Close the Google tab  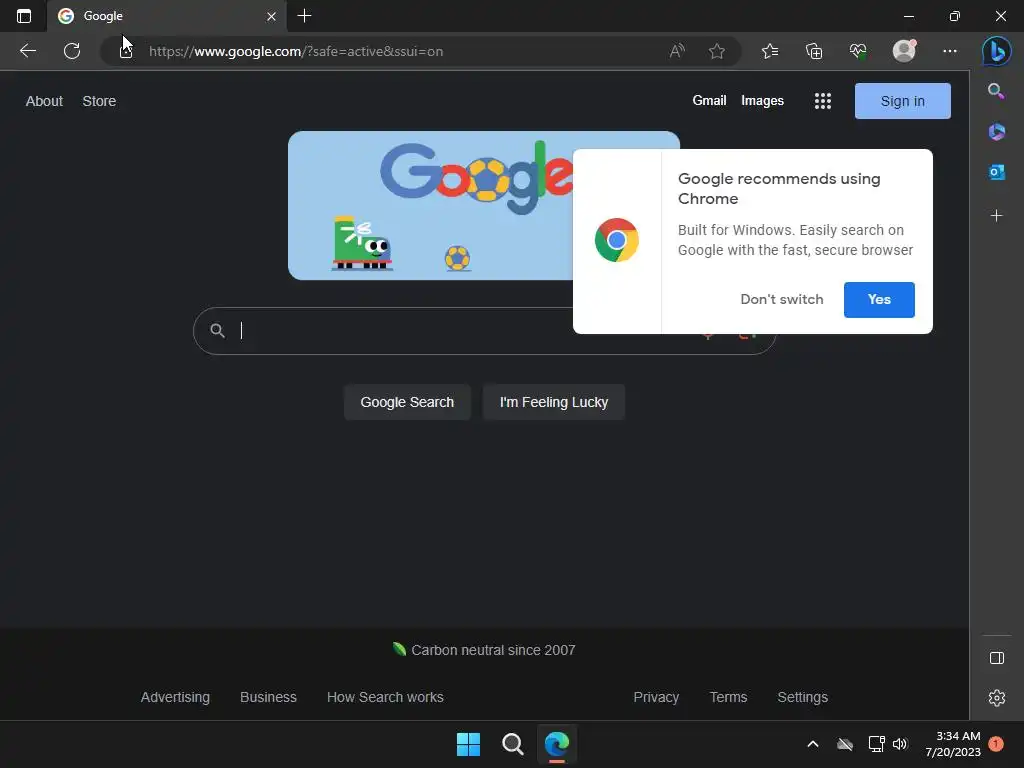point(271,16)
